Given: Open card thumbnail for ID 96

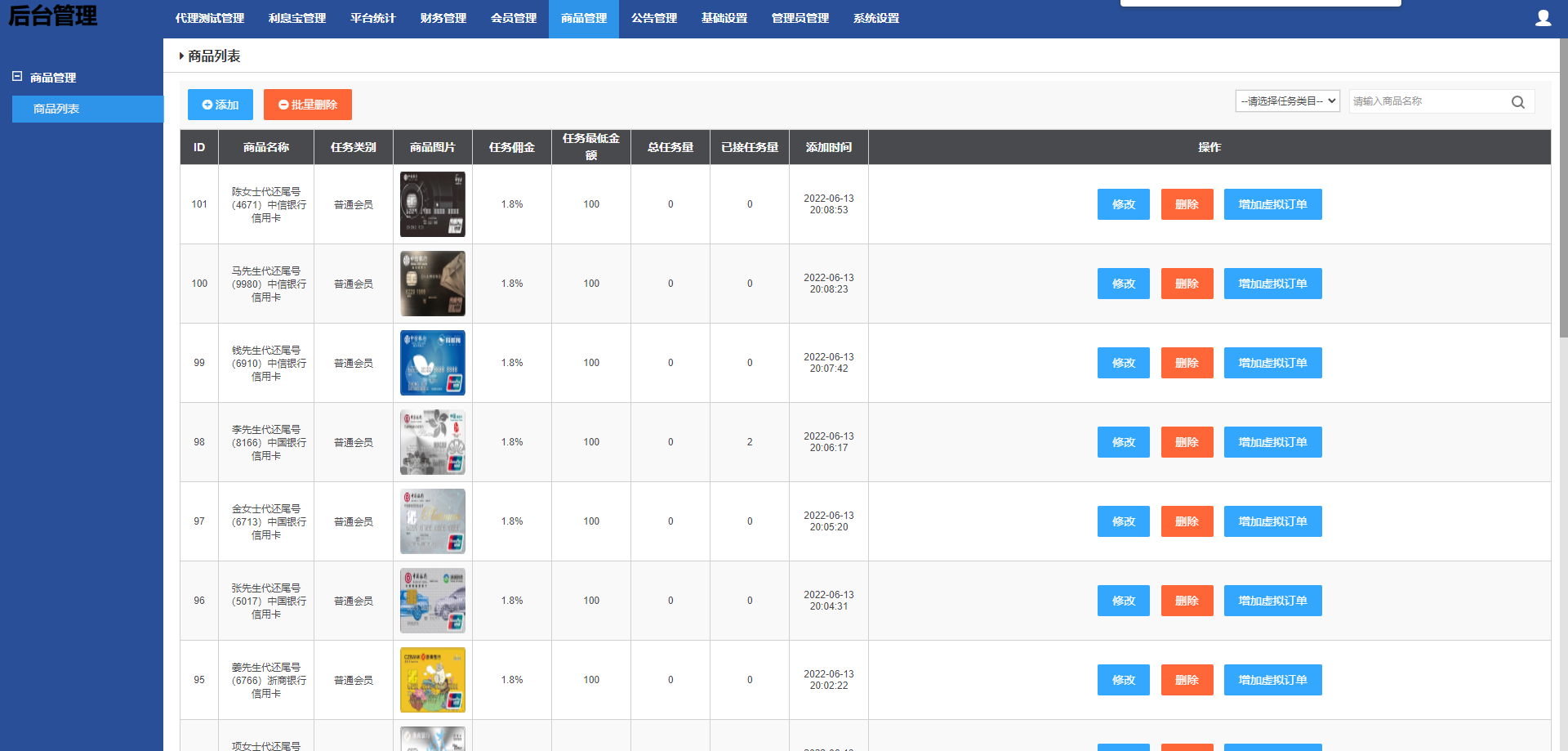Looking at the screenshot, I should 433,601.
